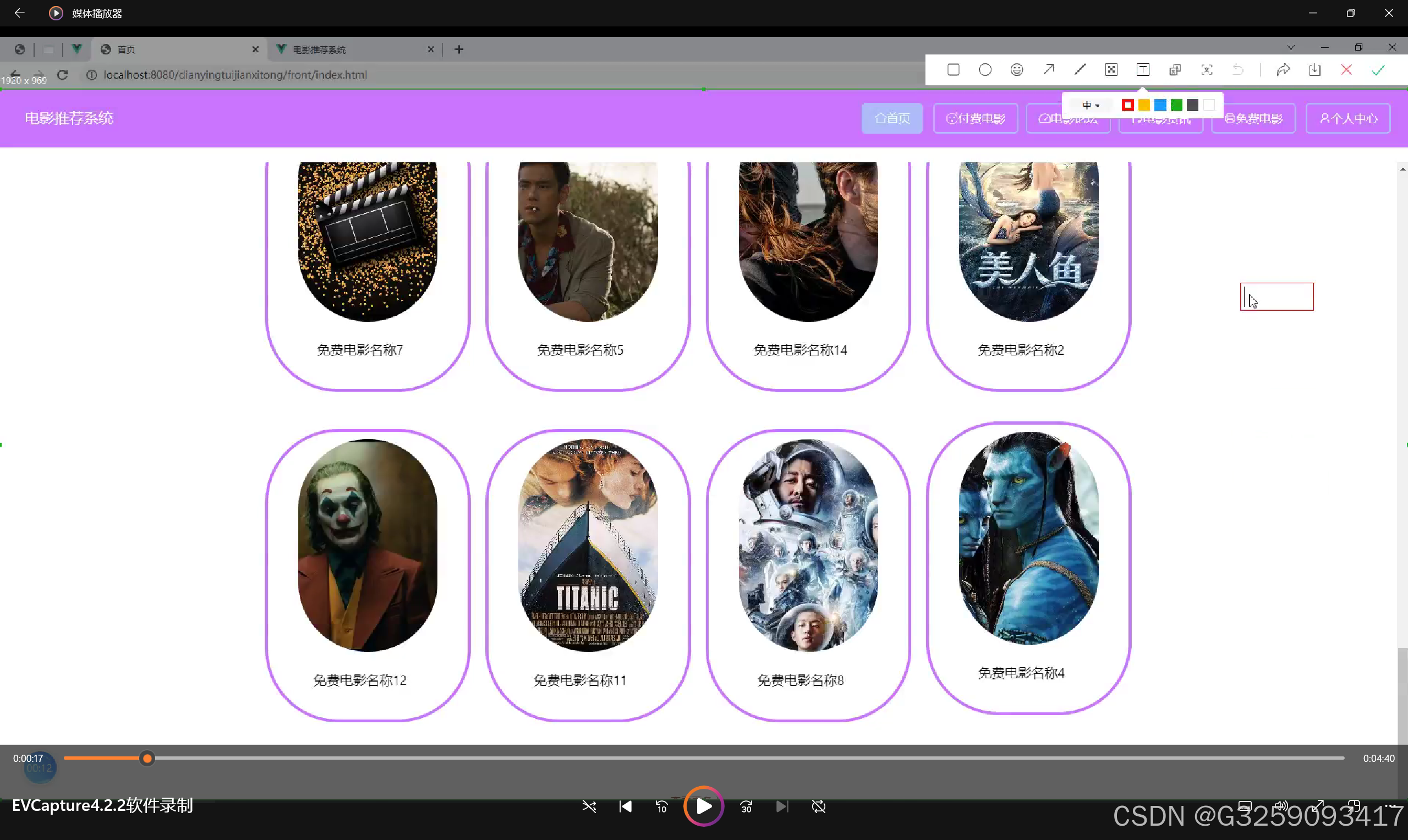
Task: Switch to the 电影推荐系统 browser tab
Action: click(x=351, y=50)
